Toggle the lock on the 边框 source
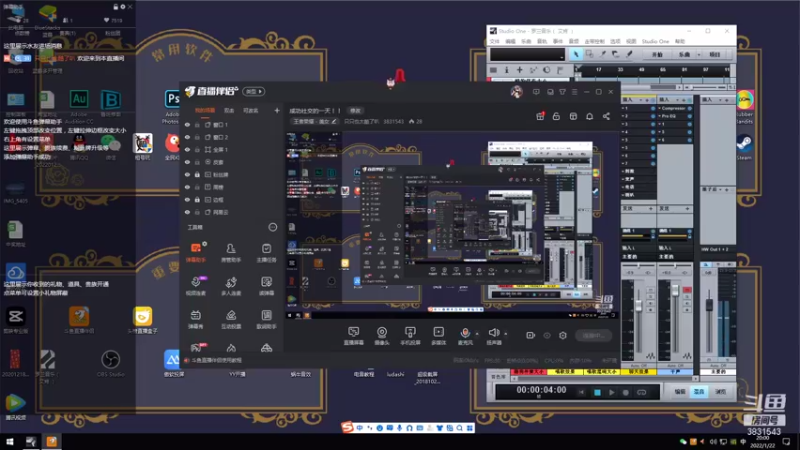The width and height of the screenshot is (800, 450). (x=197, y=199)
